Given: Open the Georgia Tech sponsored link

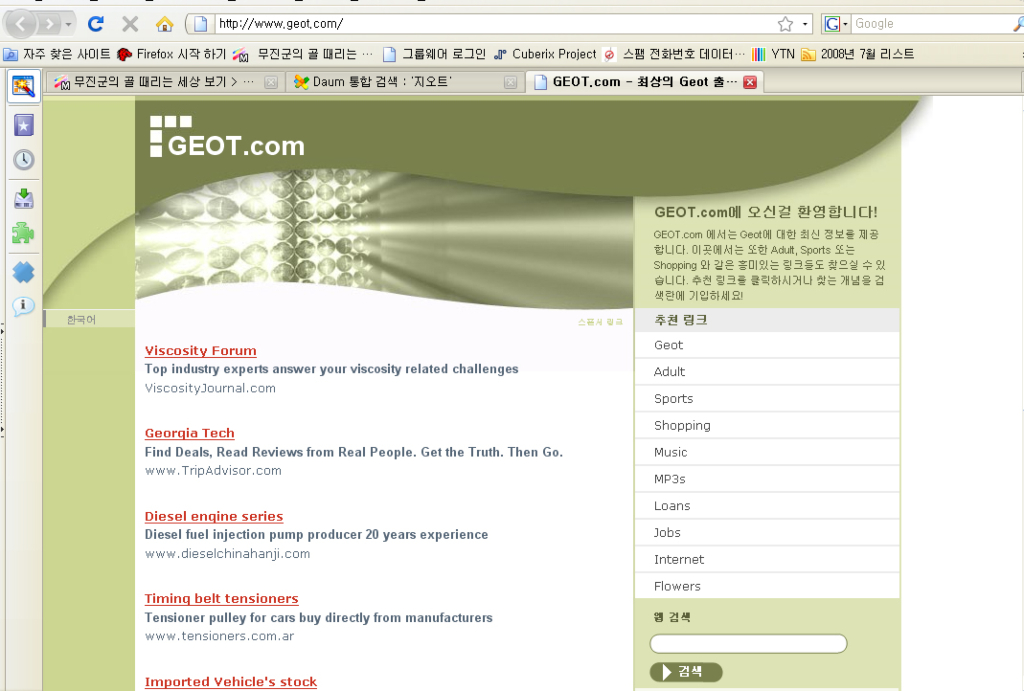Looking at the screenshot, I should [x=189, y=433].
